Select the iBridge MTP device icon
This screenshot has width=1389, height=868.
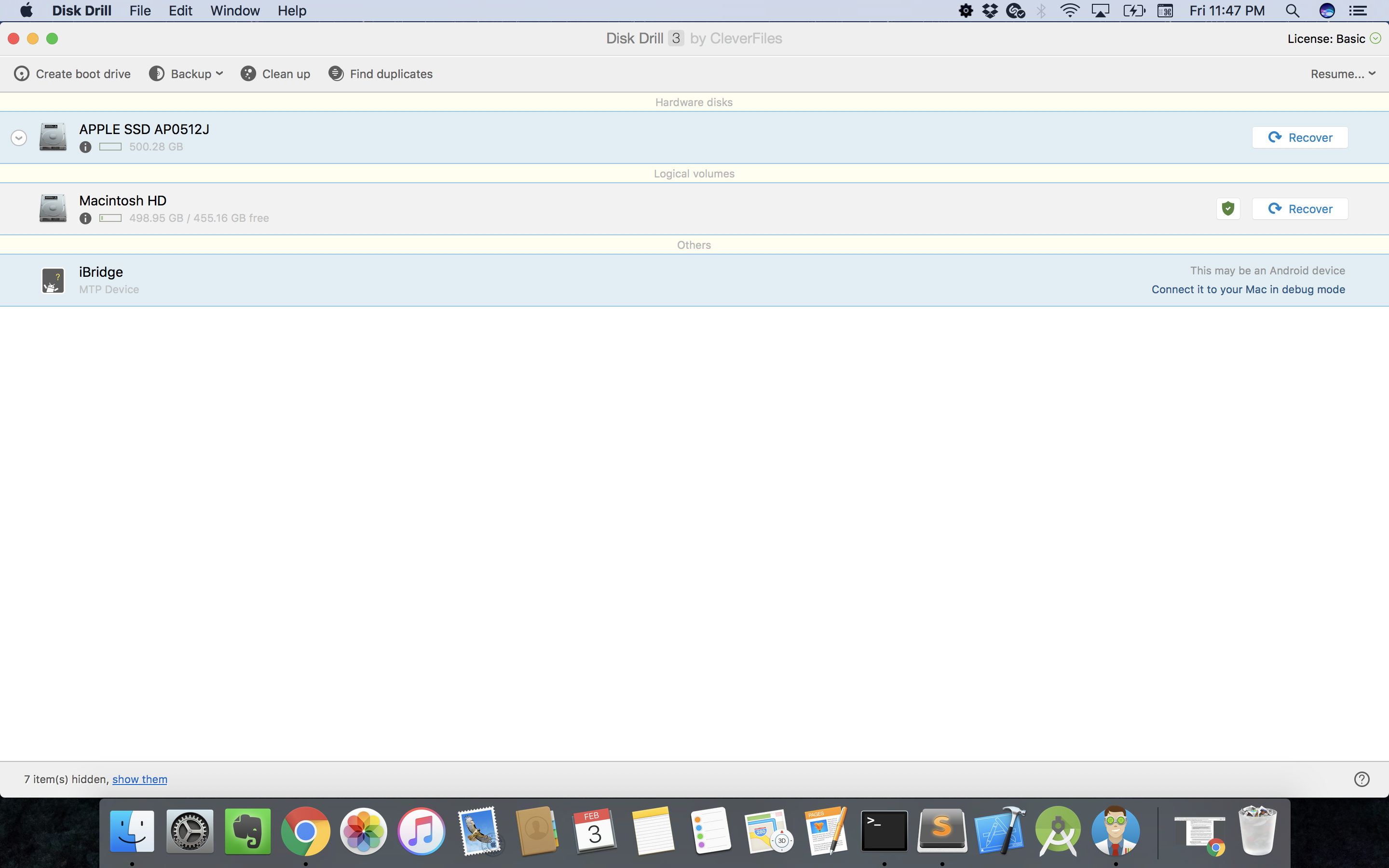click(53, 280)
